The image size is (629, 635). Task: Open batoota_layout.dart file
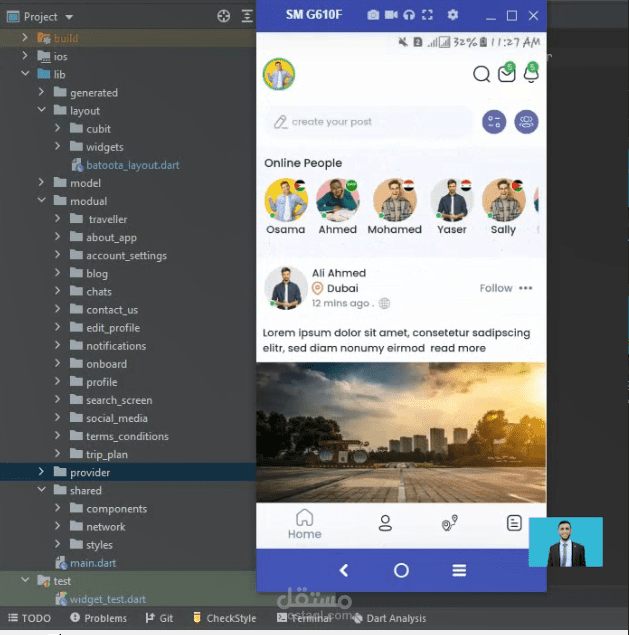(126, 165)
